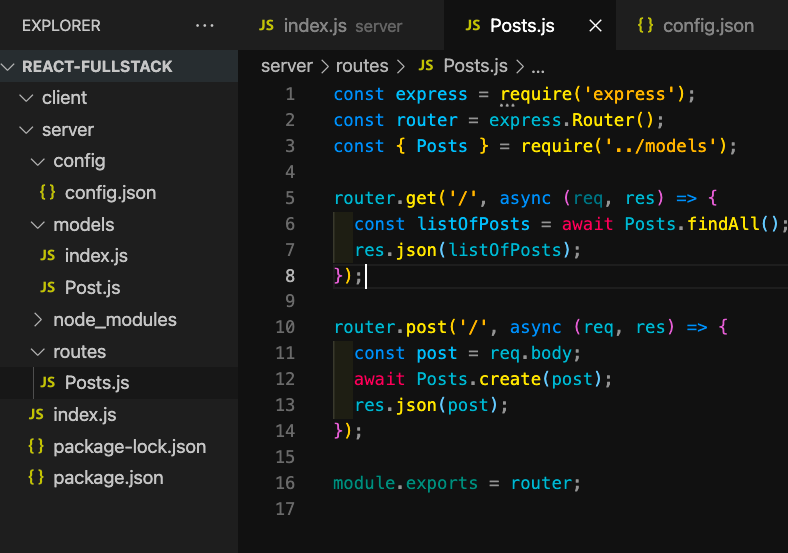Click line number 16 in gutter
This screenshot has width=788, height=553.
click(285, 483)
